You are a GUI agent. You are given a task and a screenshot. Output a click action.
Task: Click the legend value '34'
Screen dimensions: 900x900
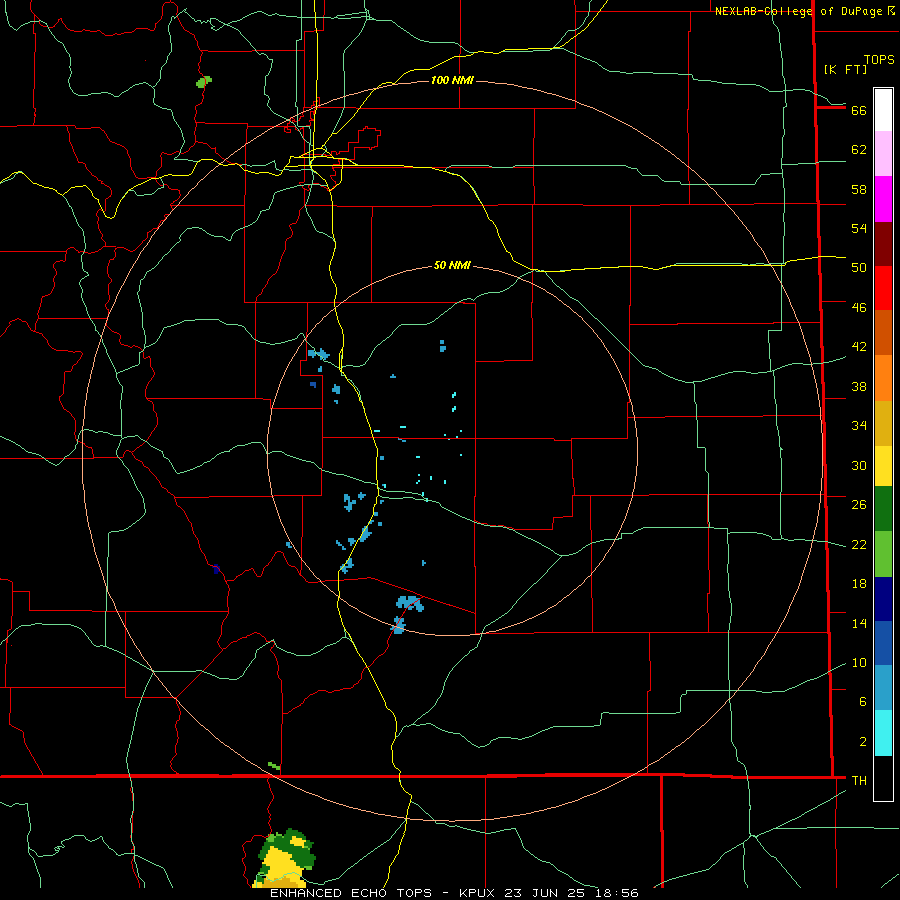859,425
